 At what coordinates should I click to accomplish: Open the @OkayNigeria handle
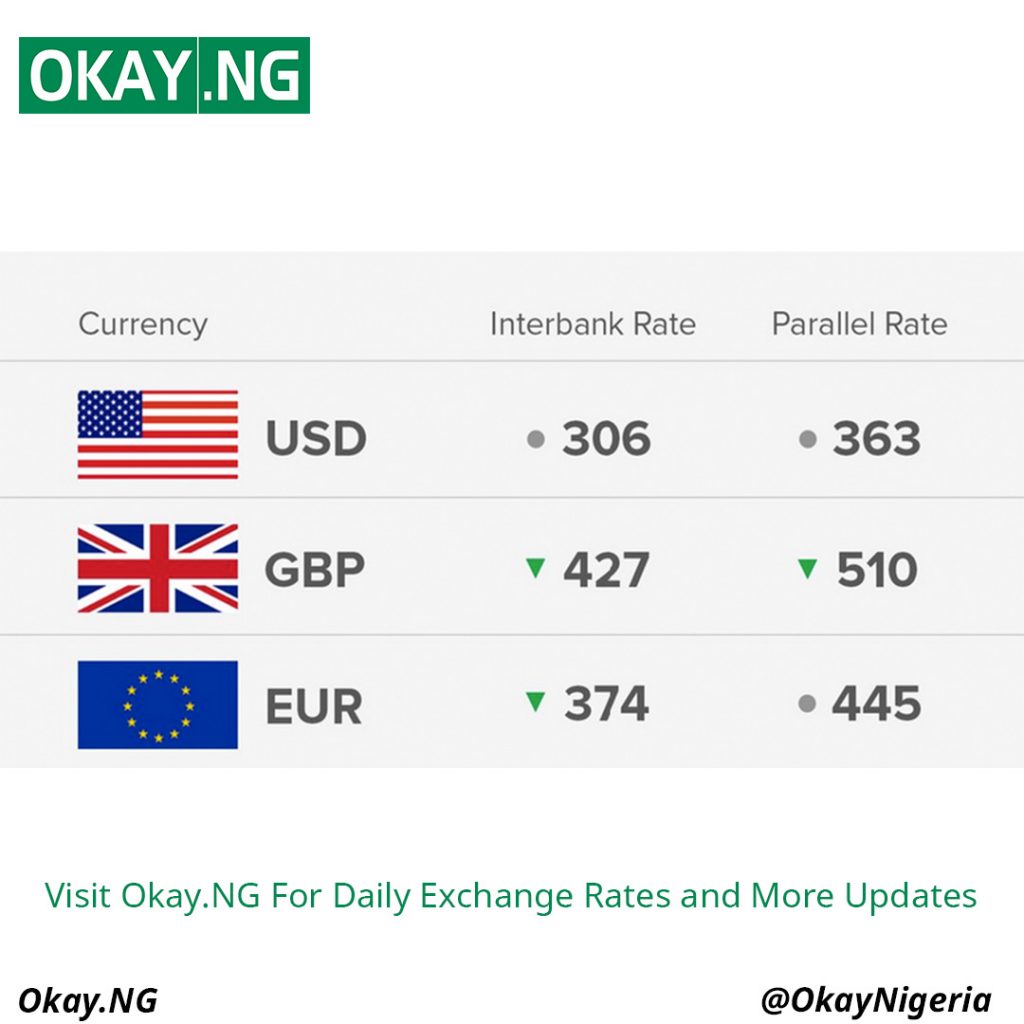[x=876, y=1000]
